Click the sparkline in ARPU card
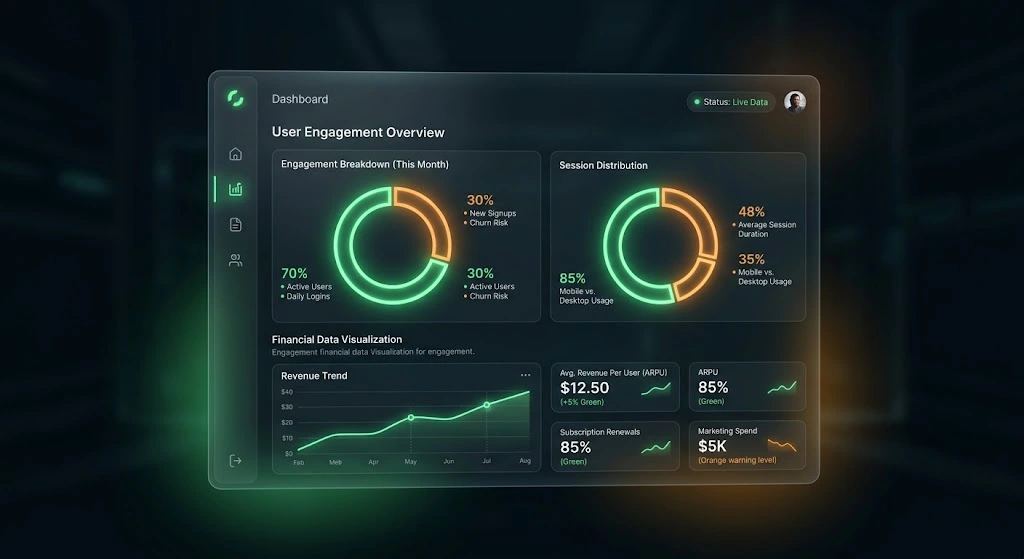This screenshot has height=559, width=1024. pyautogui.click(x=782, y=388)
